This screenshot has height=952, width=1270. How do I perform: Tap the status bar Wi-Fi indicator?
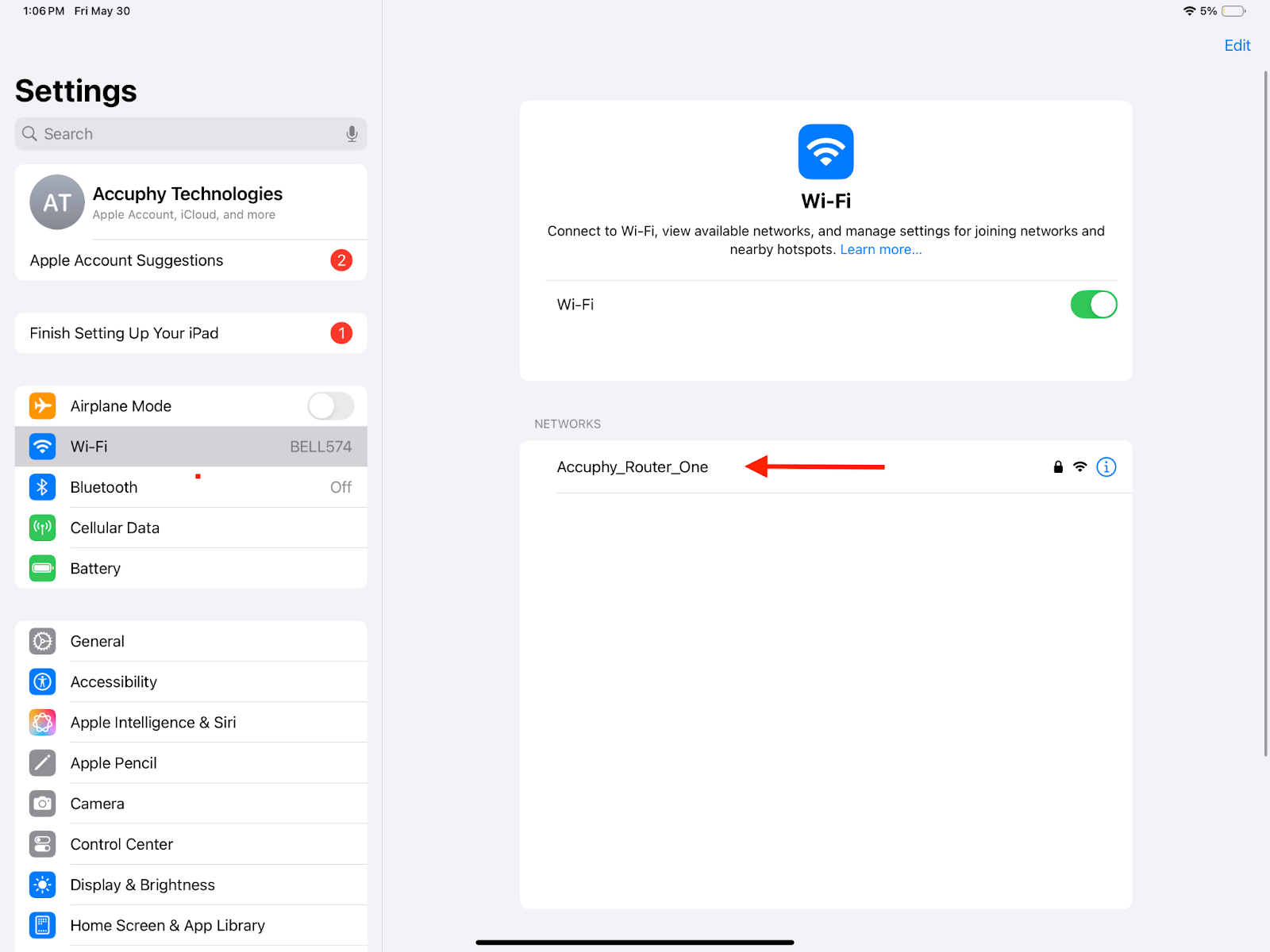(x=1189, y=11)
